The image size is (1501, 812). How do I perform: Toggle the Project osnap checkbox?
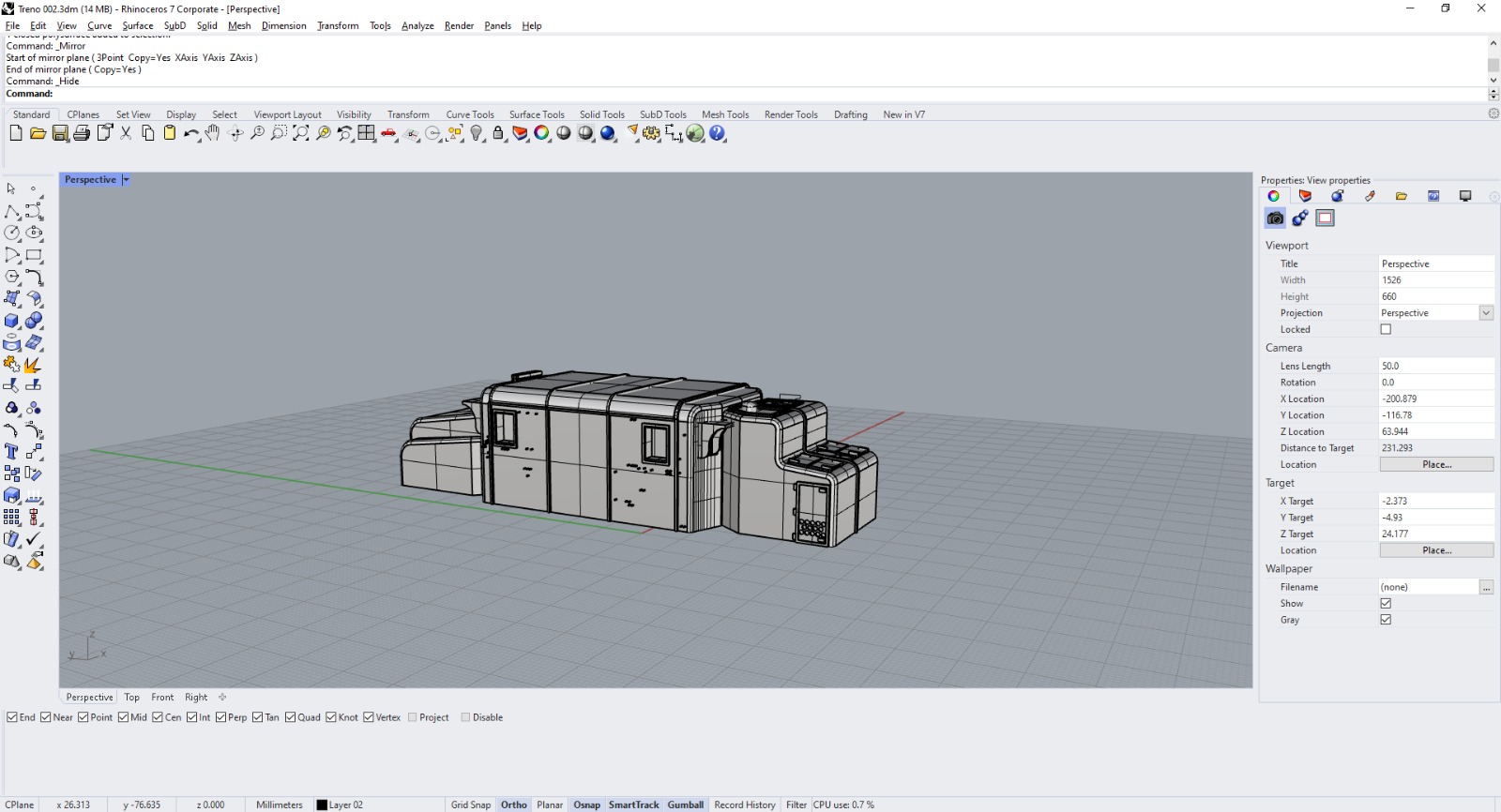pos(413,717)
